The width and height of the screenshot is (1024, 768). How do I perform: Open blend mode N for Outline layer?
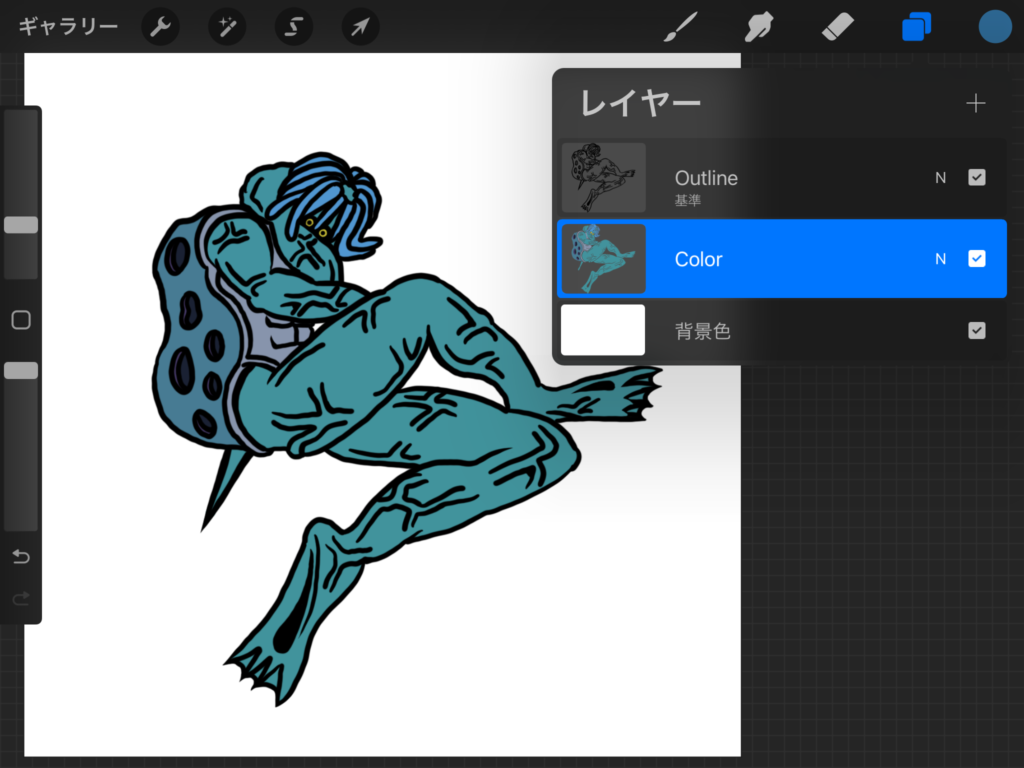tap(940, 178)
